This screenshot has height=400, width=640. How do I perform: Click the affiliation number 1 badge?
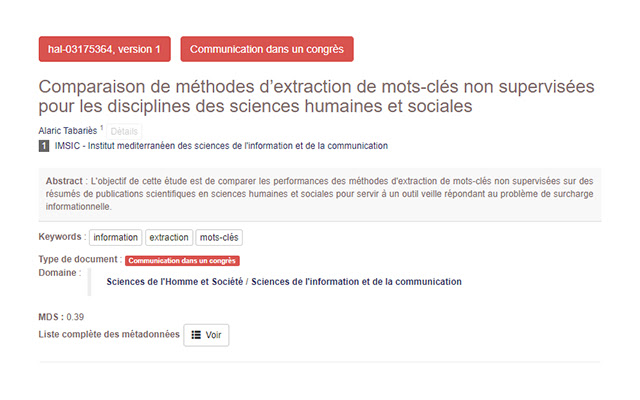point(44,146)
